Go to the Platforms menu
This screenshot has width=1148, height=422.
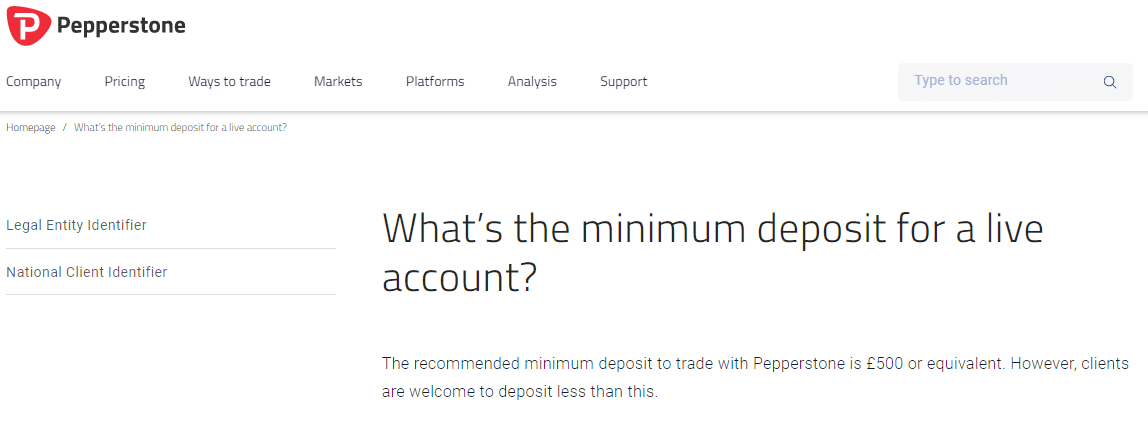435,82
